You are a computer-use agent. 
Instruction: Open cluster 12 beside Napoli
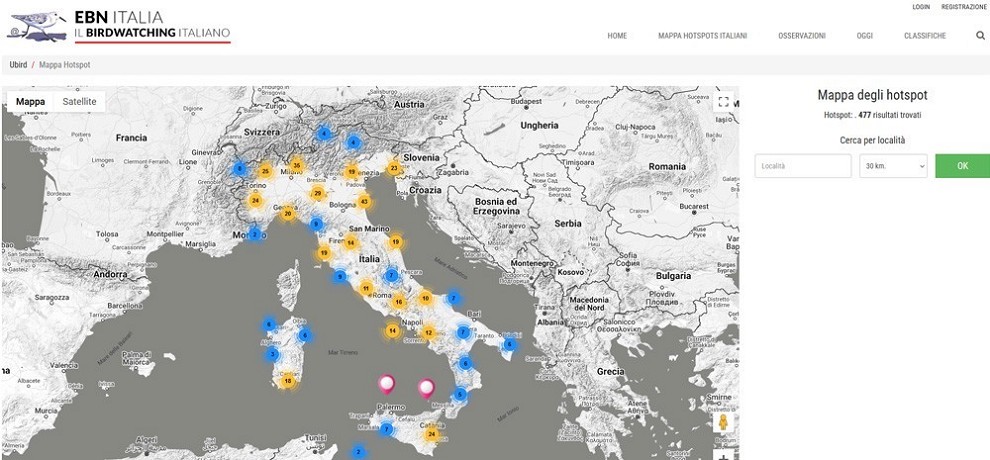(x=429, y=333)
